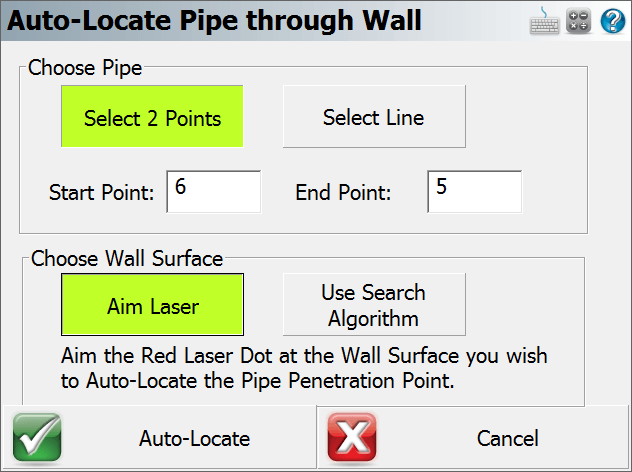The height and width of the screenshot is (472, 632).
Task: Click the Choose Wall Surface group heading
Action: [x=127, y=258]
